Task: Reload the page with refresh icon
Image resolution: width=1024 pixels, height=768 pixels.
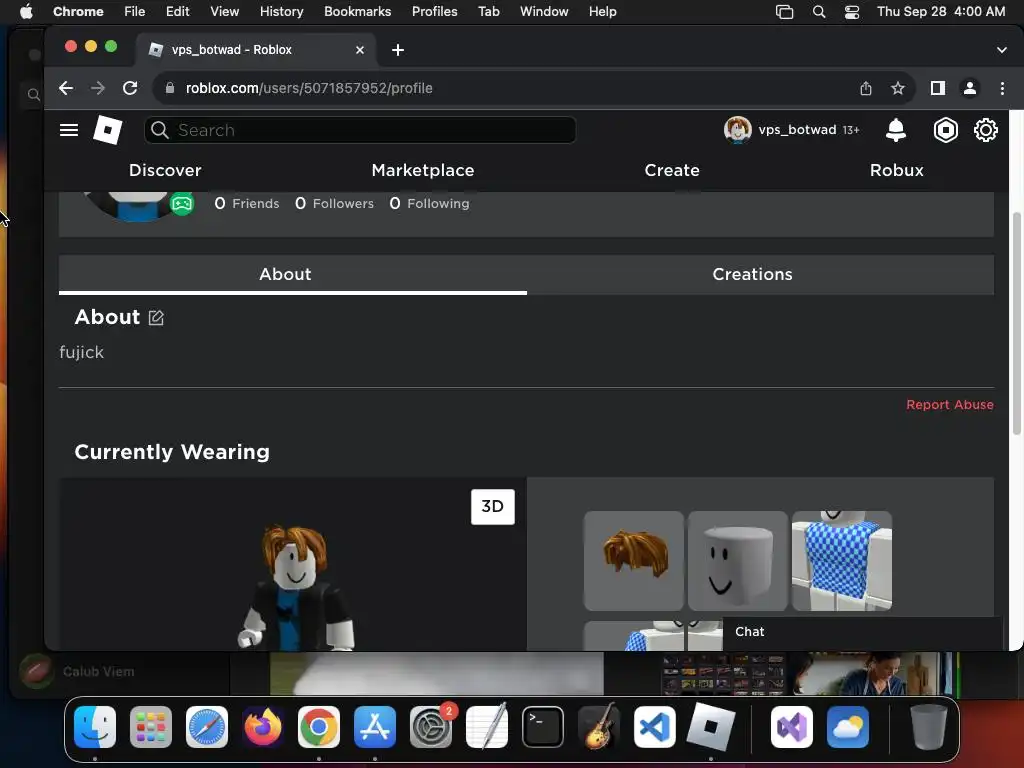Action: pos(130,88)
